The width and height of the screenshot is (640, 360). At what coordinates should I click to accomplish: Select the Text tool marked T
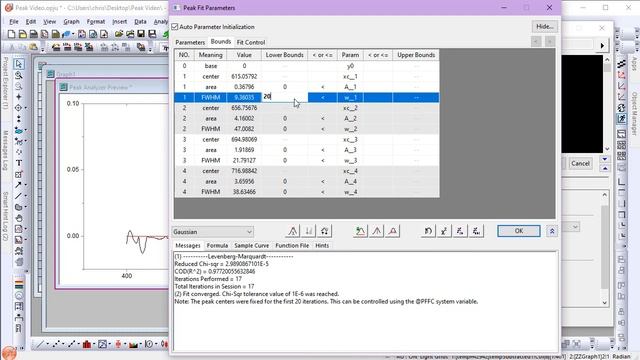point(19,163)
